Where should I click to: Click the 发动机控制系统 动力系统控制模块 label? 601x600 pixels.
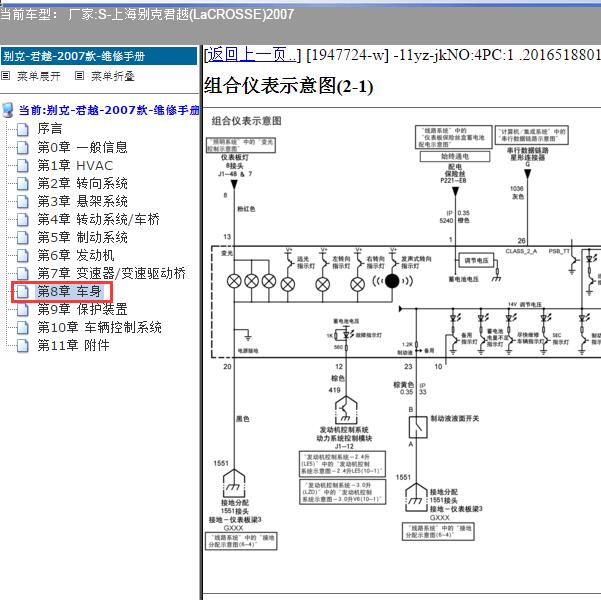coord(344,434)
